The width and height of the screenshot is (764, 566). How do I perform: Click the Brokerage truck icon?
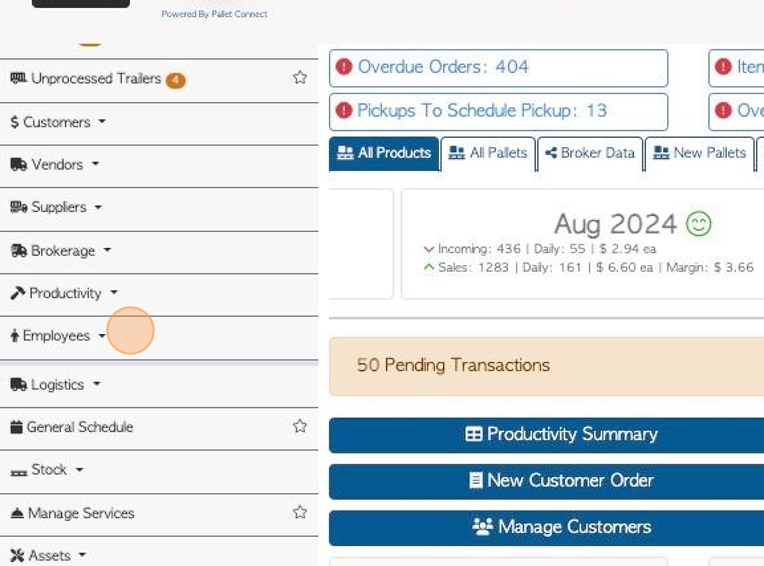18,251
